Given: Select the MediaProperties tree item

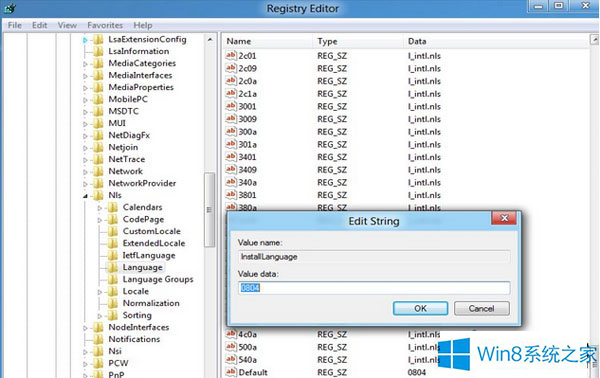Looking at the screenshot, I should click(141, 87).
